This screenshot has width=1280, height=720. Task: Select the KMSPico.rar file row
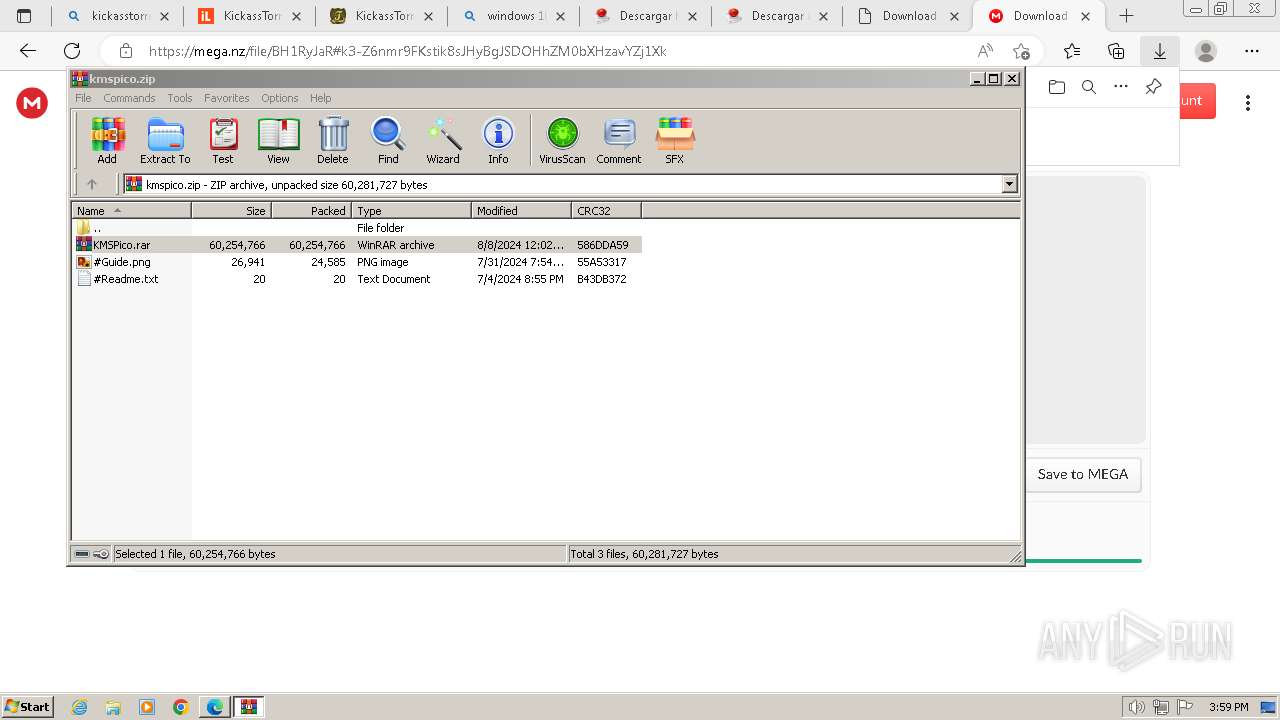point(357,245)
